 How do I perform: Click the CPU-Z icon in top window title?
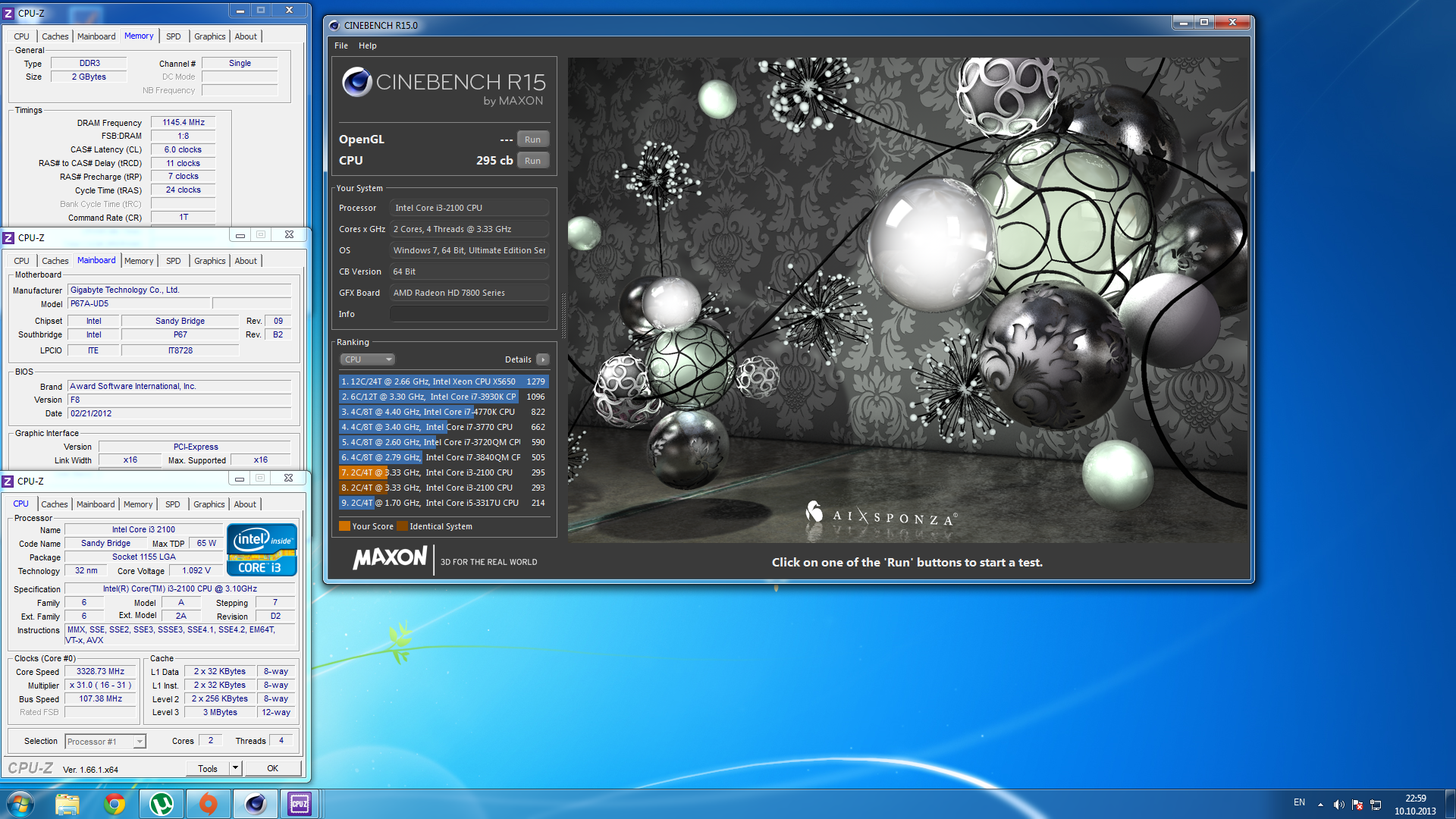[x=9, y=13]
